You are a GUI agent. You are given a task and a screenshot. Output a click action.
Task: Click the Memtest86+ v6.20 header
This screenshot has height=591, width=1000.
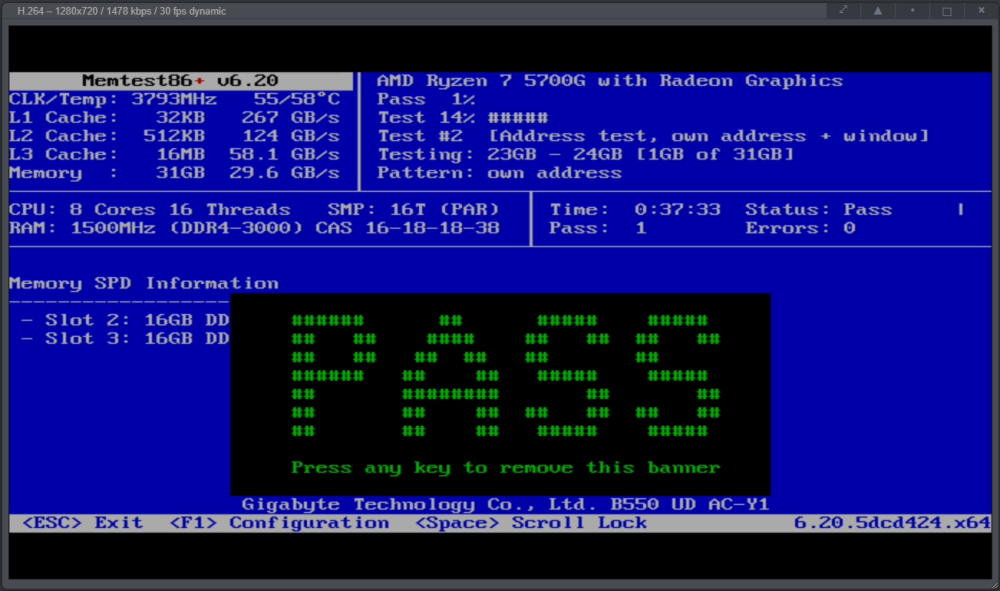click(x=180, y=80)
